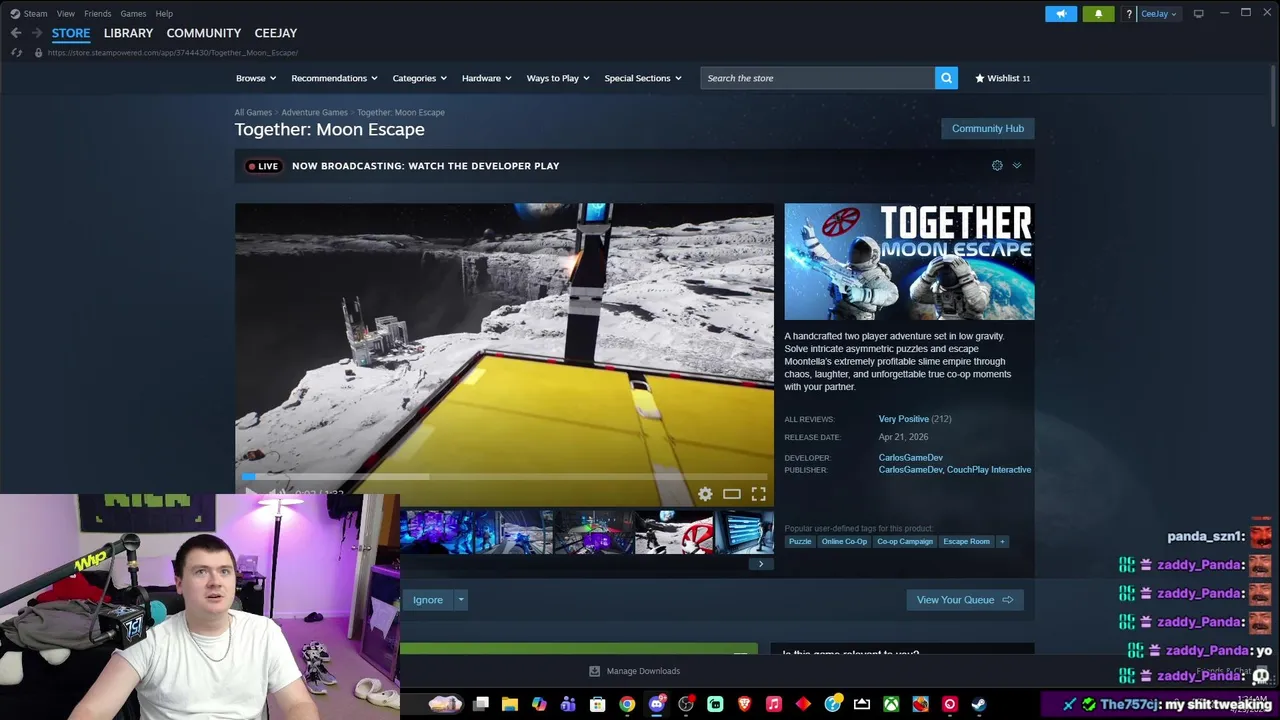
Task: Open Very Positive reviews link
Action: point(903,419)
